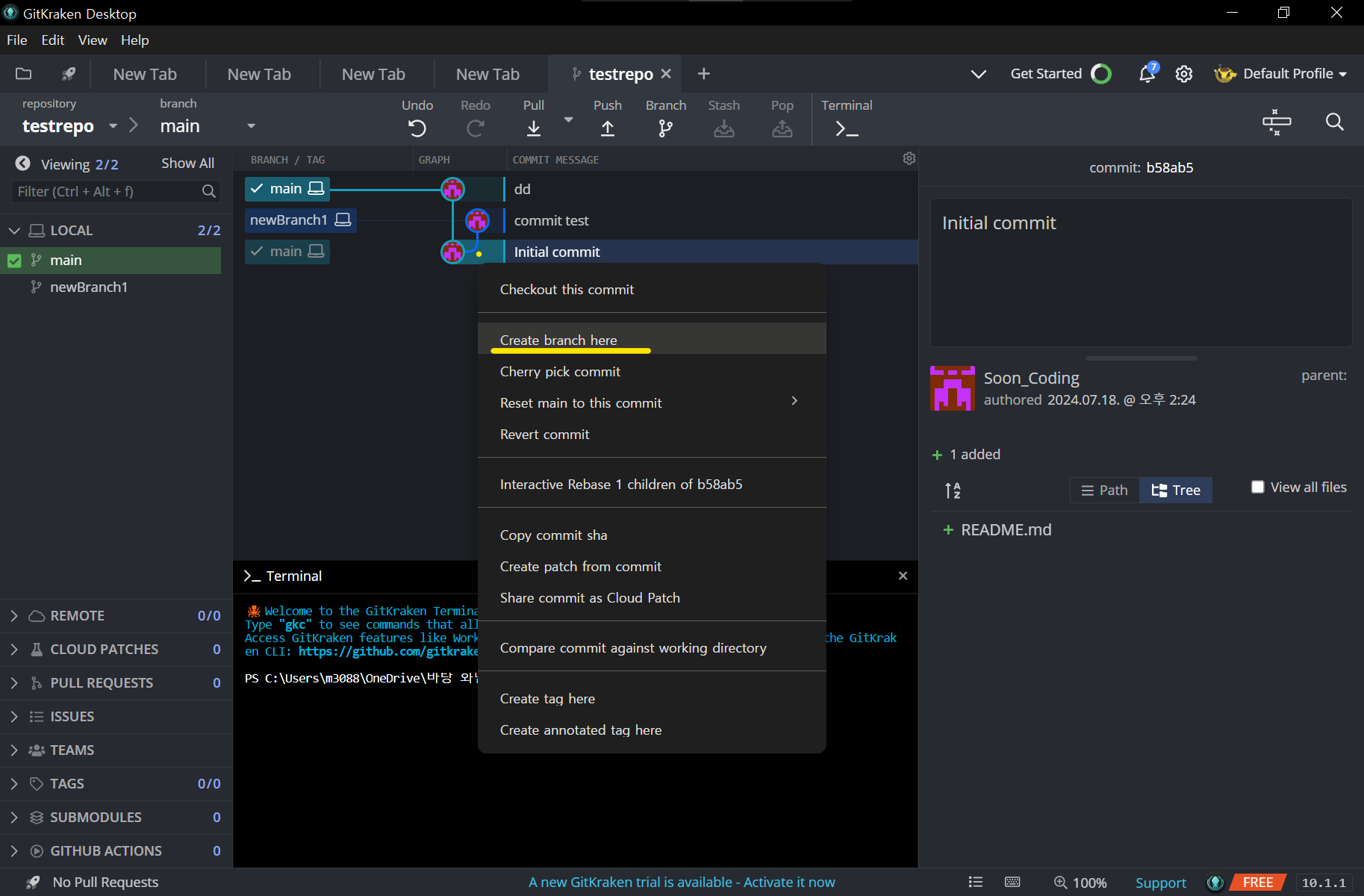Click the Redo toolbar icon

click(x=476, y=128)
